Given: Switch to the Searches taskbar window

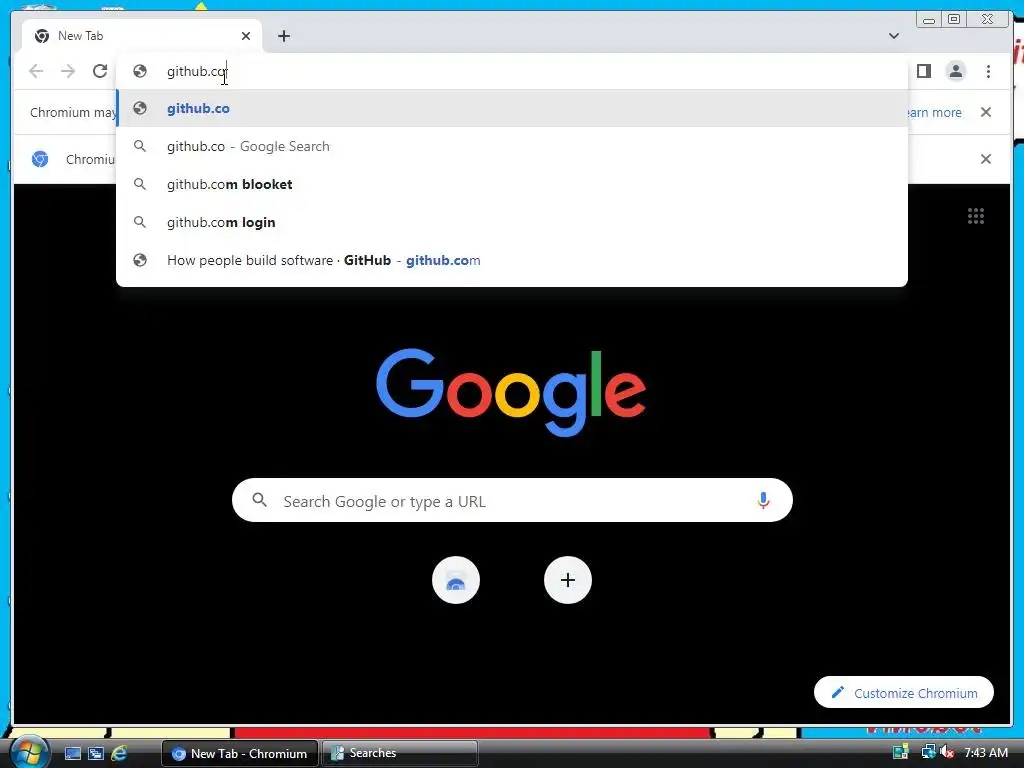Looking at the screenshot, I should (400, 754).
